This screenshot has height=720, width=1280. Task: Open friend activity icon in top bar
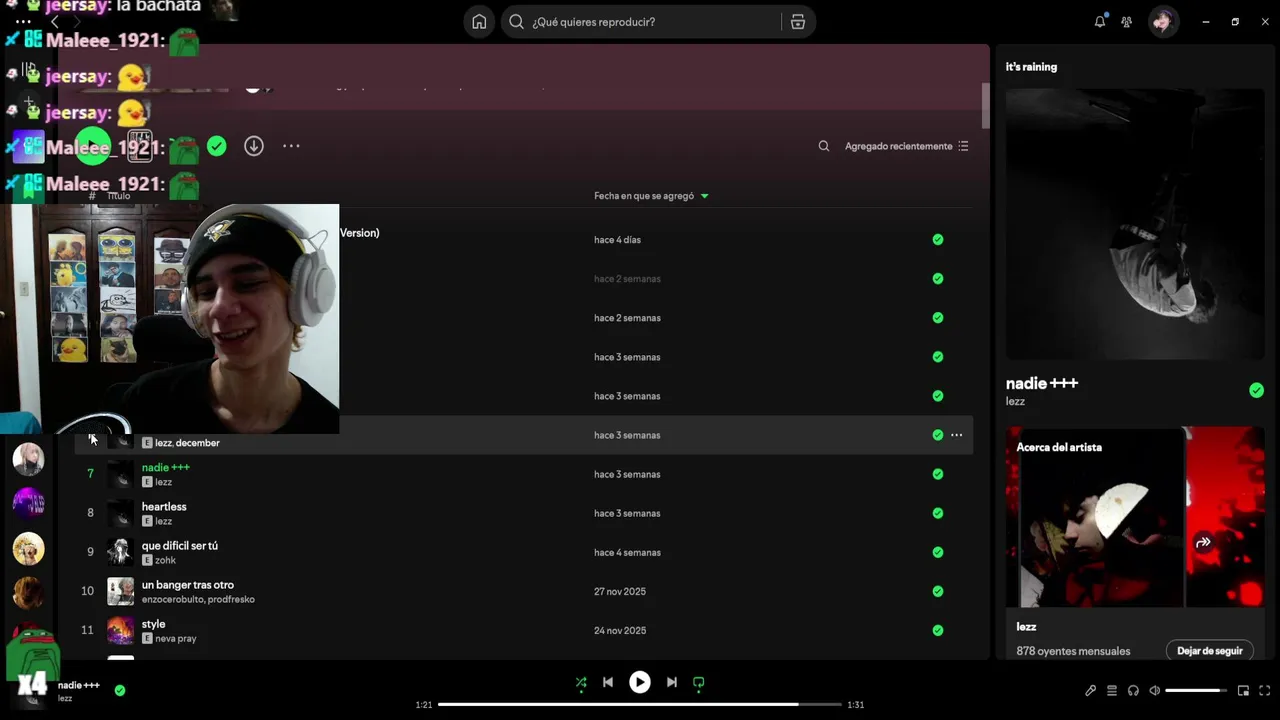pos(1127,22)
